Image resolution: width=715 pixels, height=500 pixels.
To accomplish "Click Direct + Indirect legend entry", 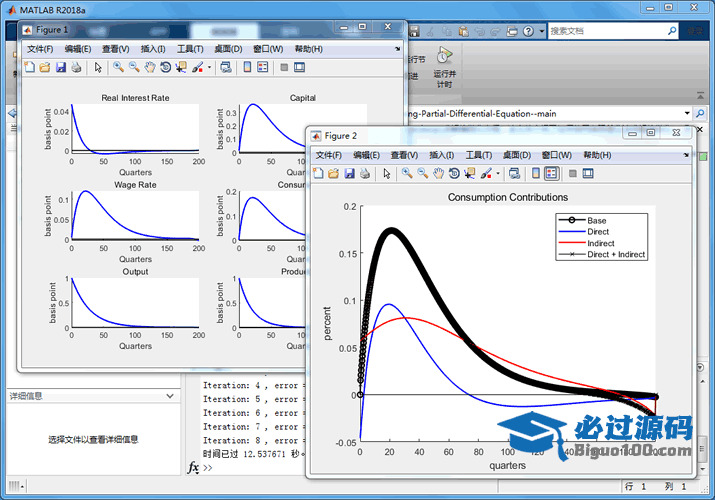I will click(x=616, y=254).
